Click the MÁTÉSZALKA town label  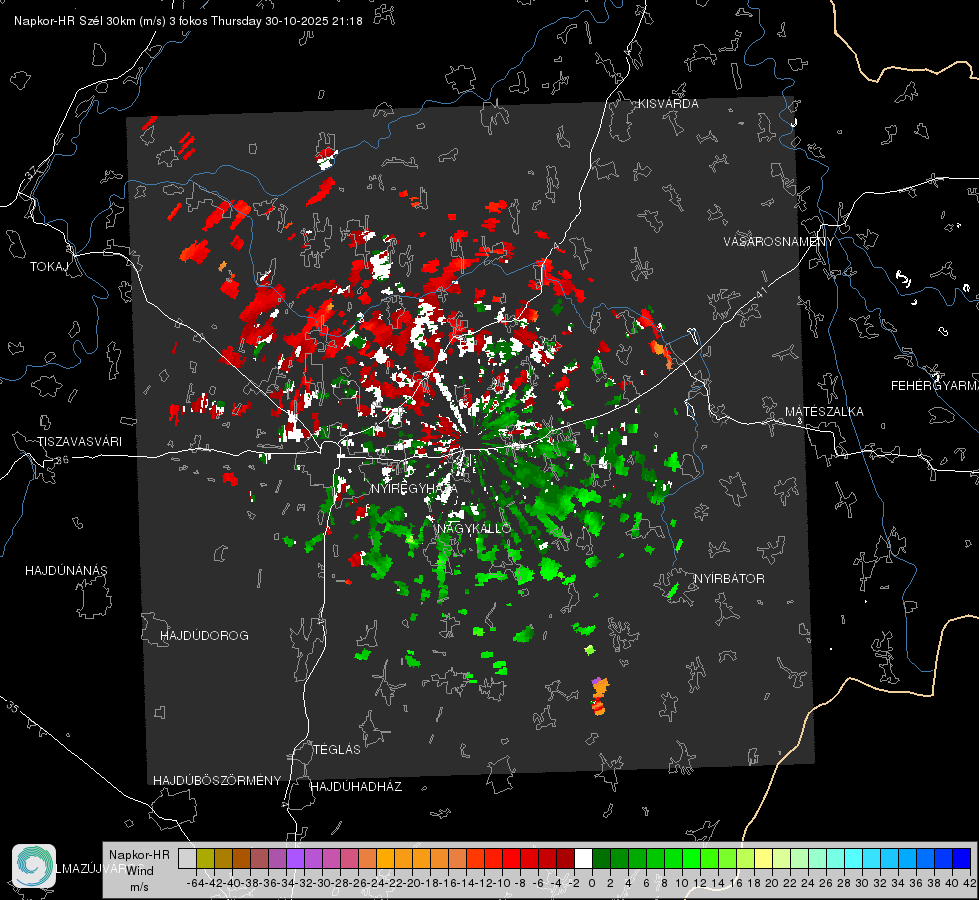(824, 412)
